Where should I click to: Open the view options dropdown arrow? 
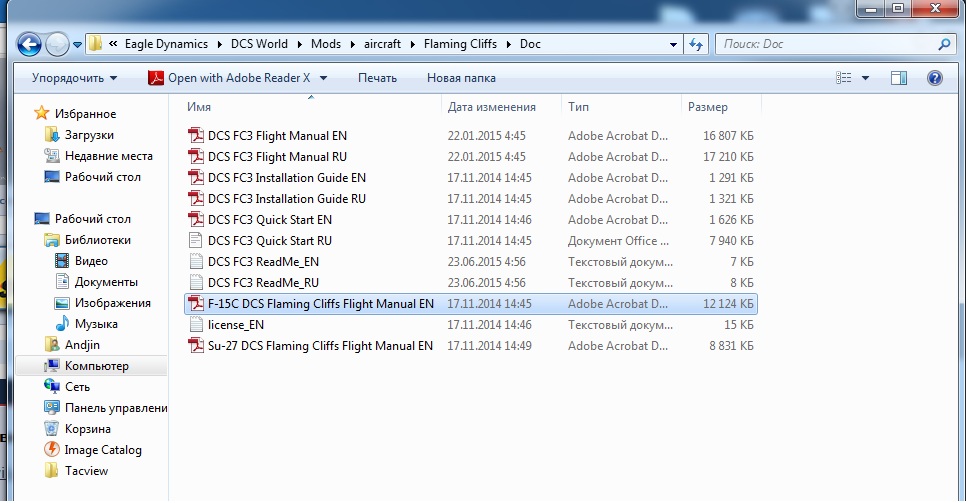(x=865, y=78)
